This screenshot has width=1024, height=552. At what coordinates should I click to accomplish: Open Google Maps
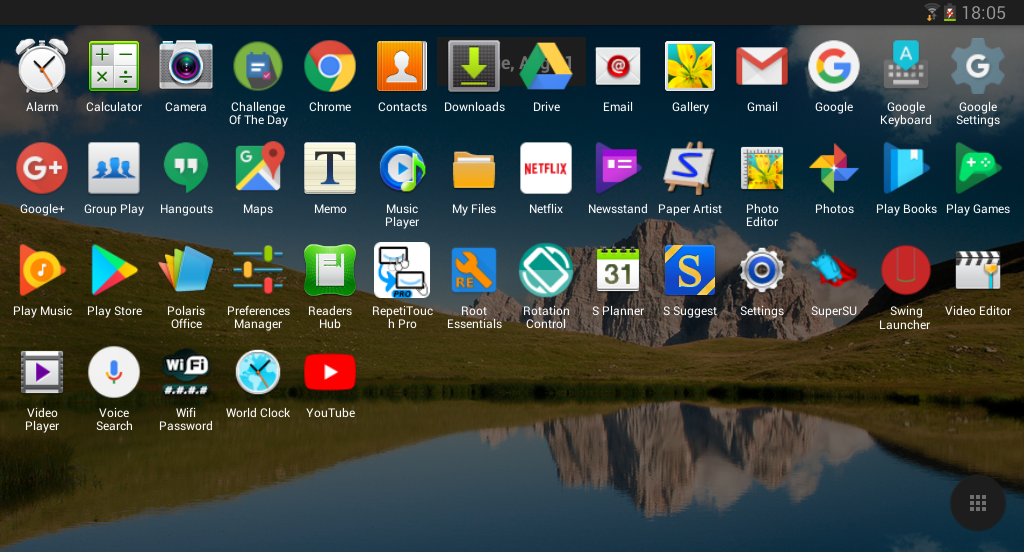[x=259, y=167]
